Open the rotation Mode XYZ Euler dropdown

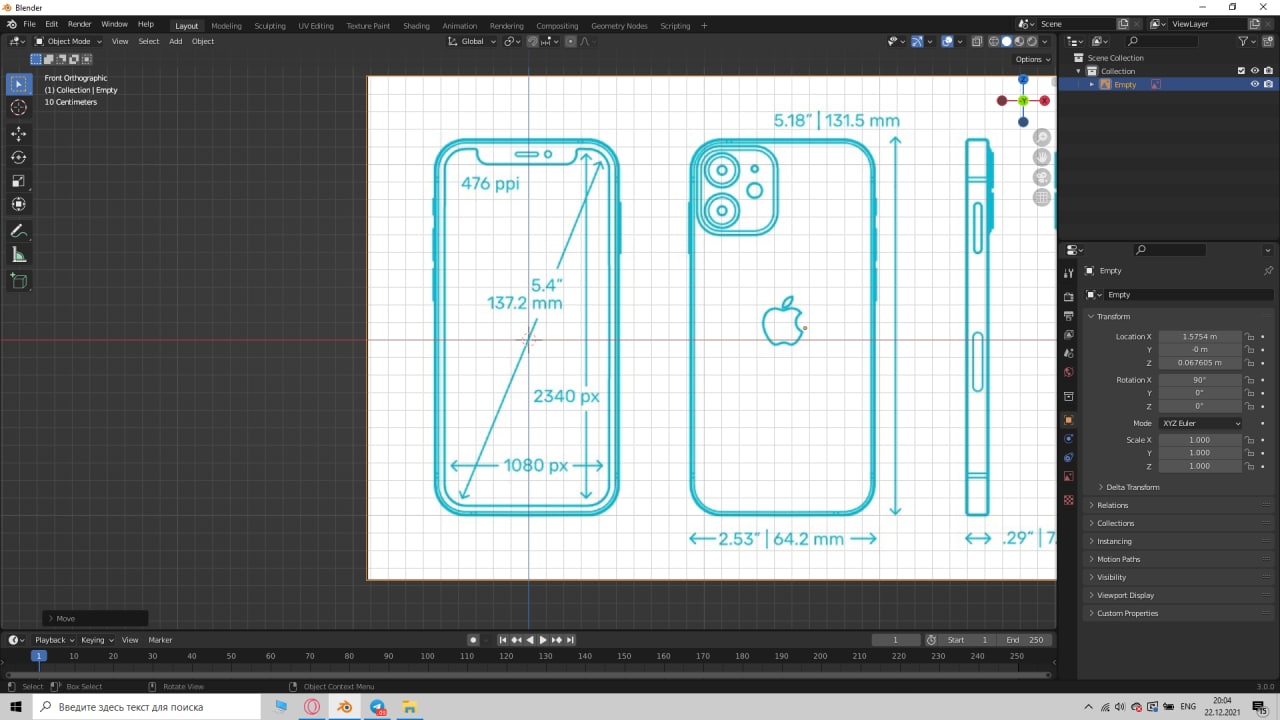click(1200, 423)
